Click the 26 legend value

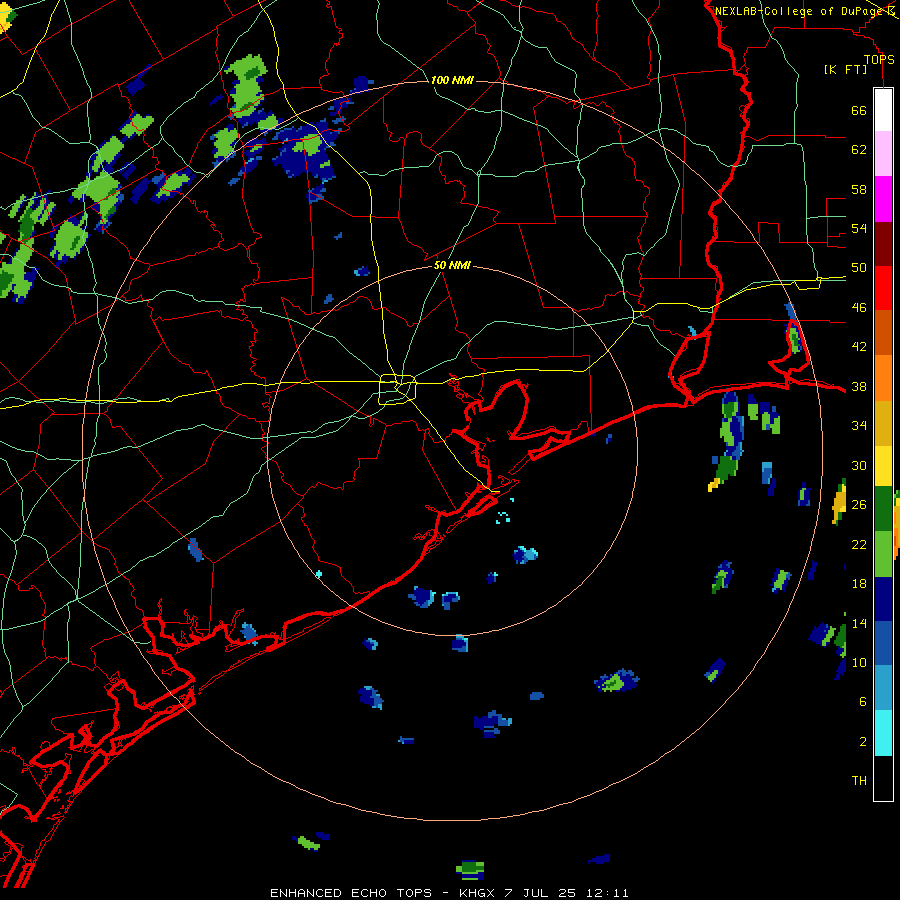point(859,505)
